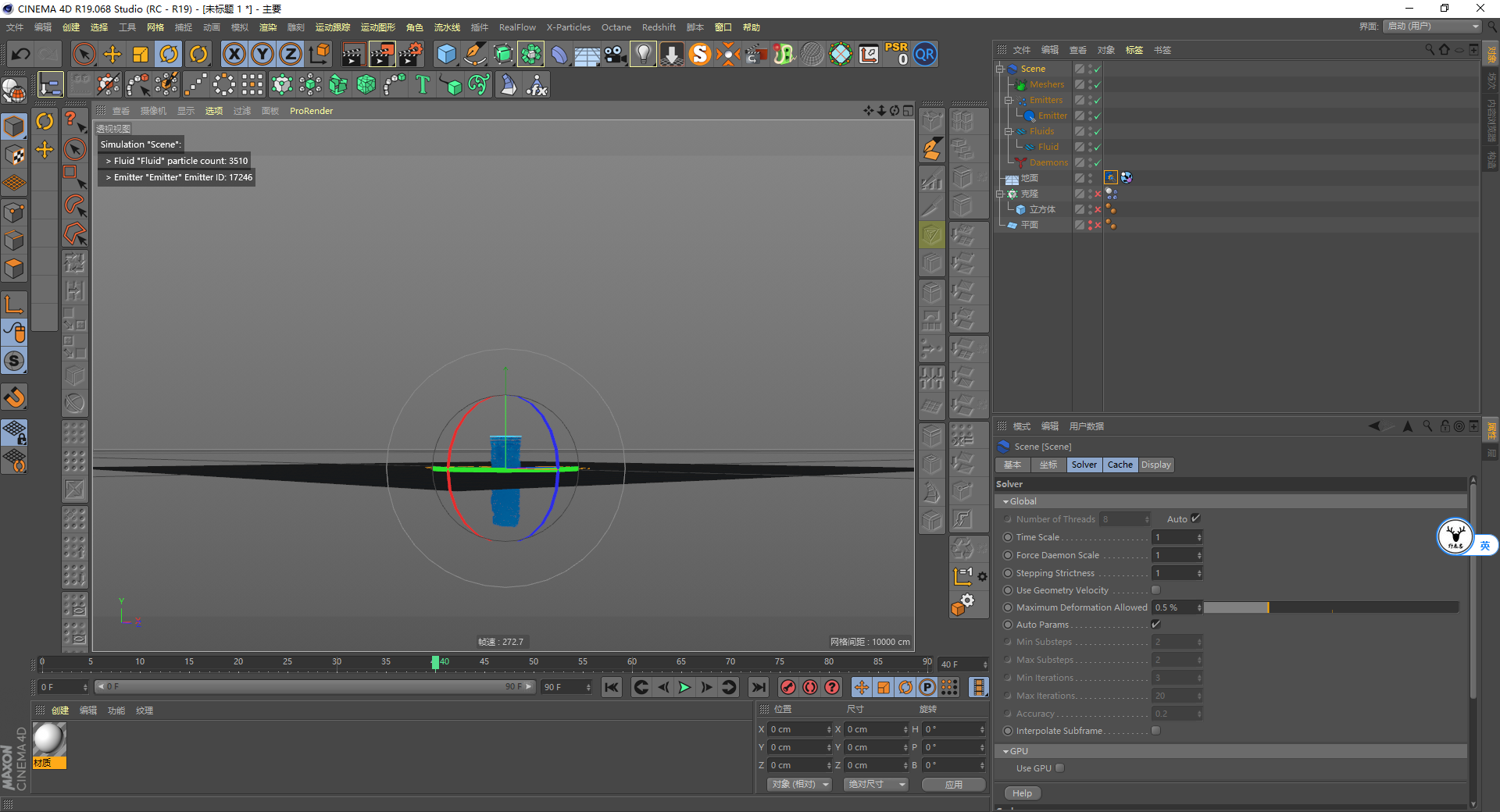Open the RealFlow menu

(x=517, y=27)
